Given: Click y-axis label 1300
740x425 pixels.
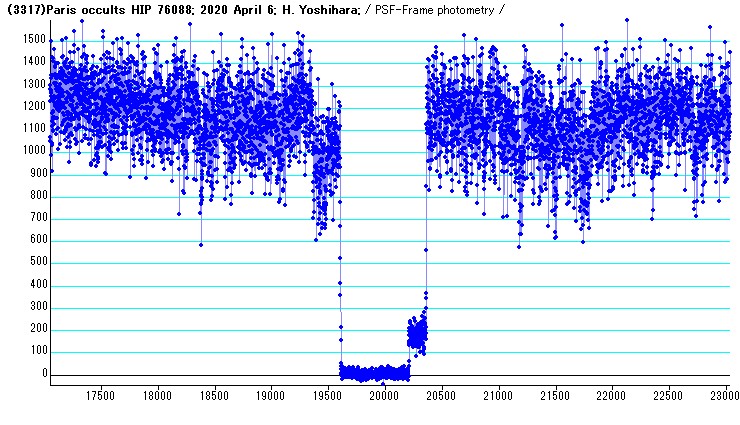Looking at the screenshot, I should (x=34, y=84).
